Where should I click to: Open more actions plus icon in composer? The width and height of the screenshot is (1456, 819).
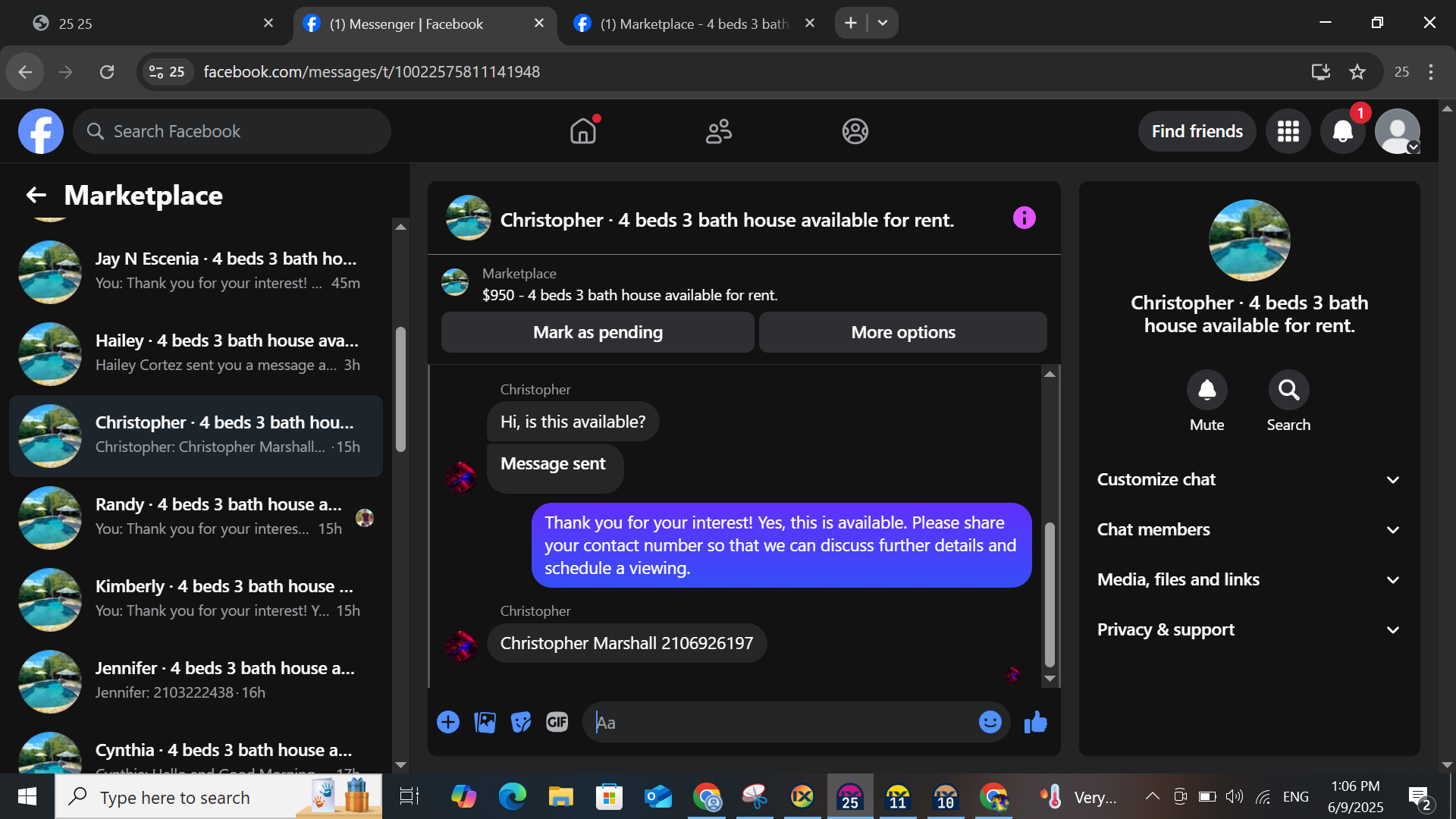click(448, 722)
